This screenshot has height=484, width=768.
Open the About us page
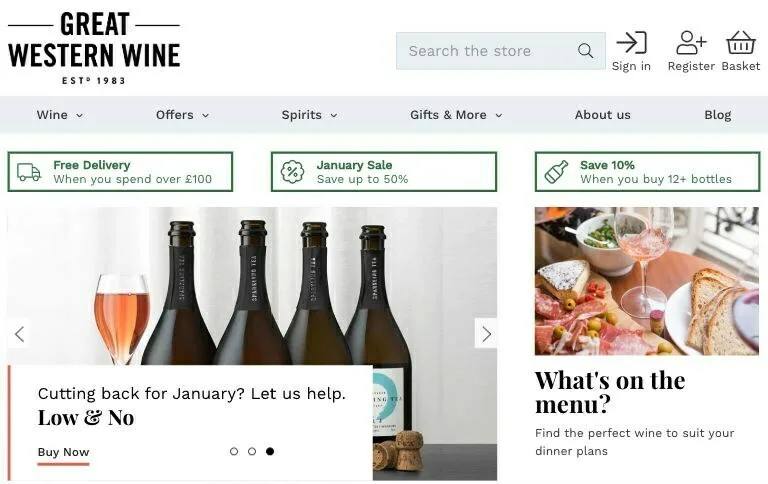point(602,115)
